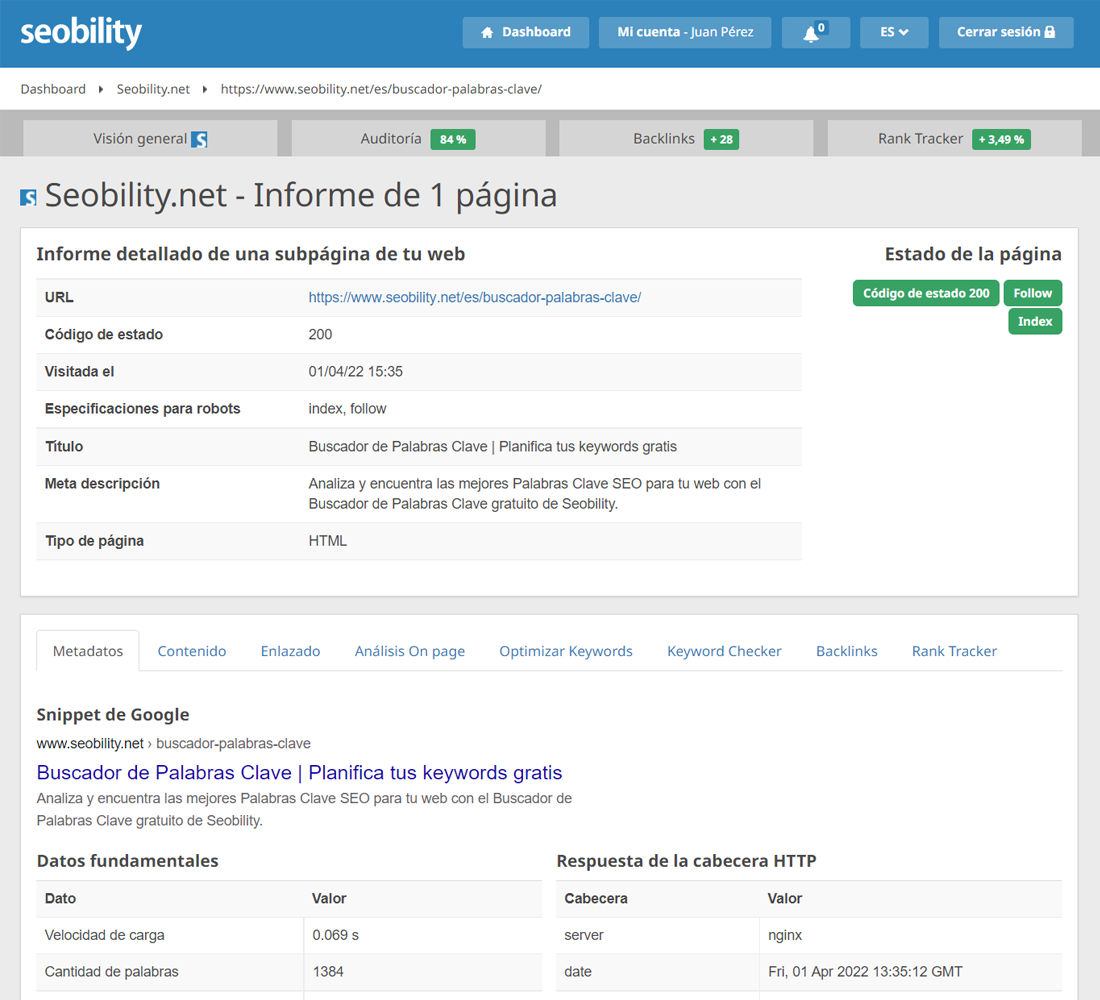This screenshot has width=1100, height=1000.
Task: Click the load speed value 0.069 s
Action: click(335, 935)
